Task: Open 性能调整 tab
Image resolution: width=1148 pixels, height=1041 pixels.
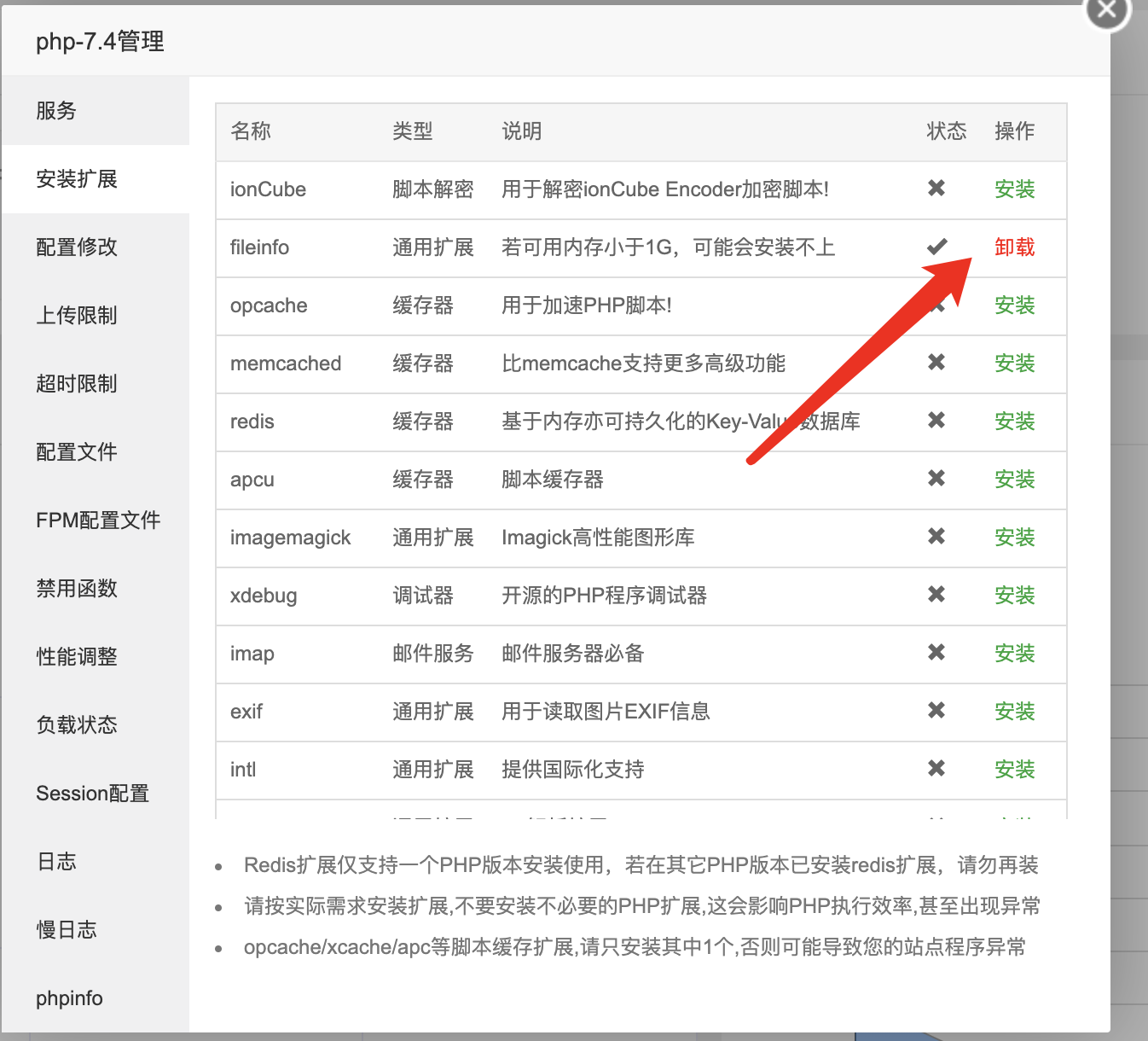Action: (96, 657)
